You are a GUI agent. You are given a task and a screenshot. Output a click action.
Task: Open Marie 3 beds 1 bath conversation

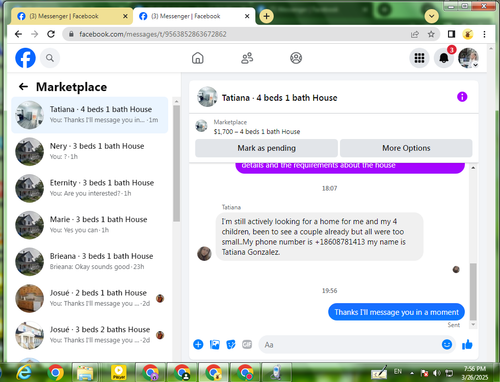coord(90,225)
